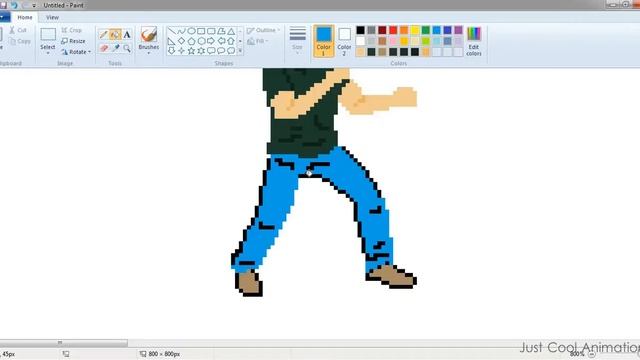Switch to the View tab

coord(52,18)
